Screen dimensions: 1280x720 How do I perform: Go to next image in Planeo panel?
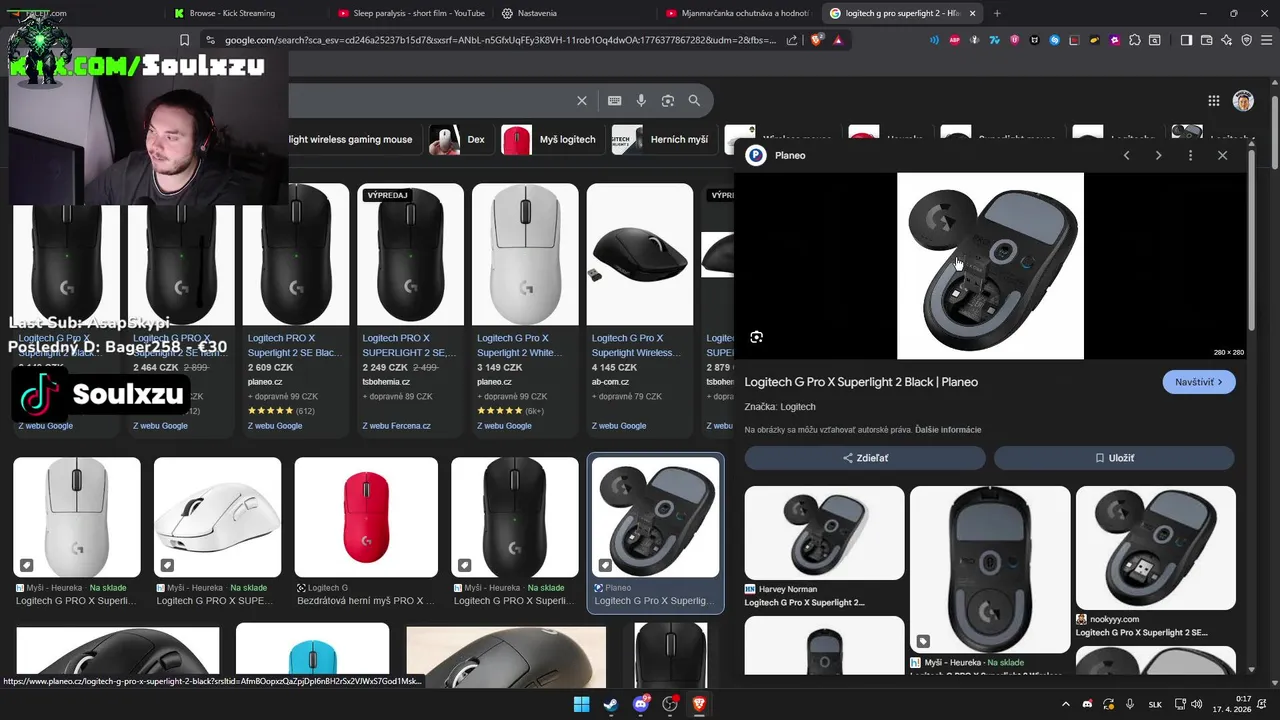click(1158, 155)
